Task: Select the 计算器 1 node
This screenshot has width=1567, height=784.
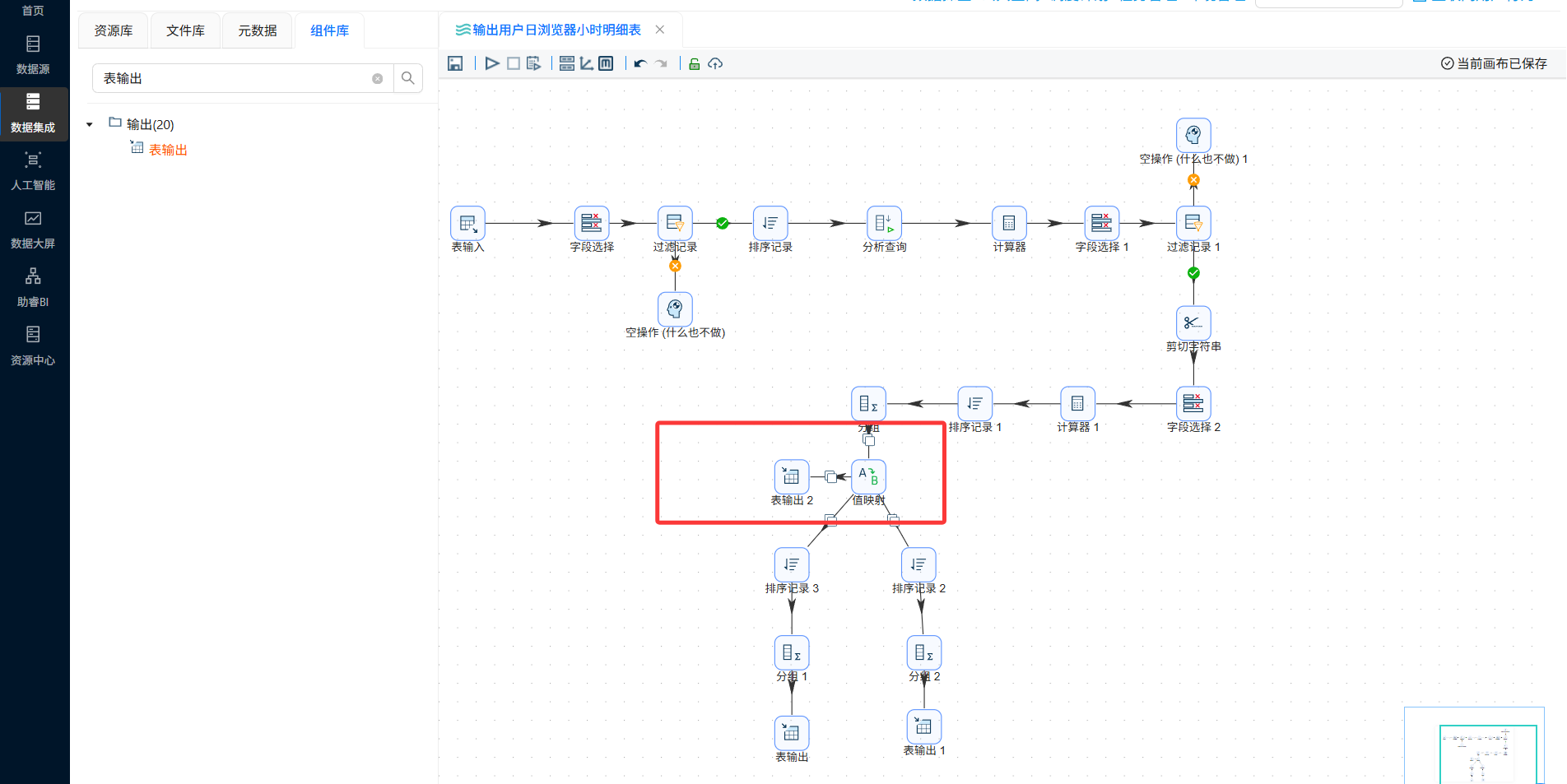Action: pos(1077,403)
